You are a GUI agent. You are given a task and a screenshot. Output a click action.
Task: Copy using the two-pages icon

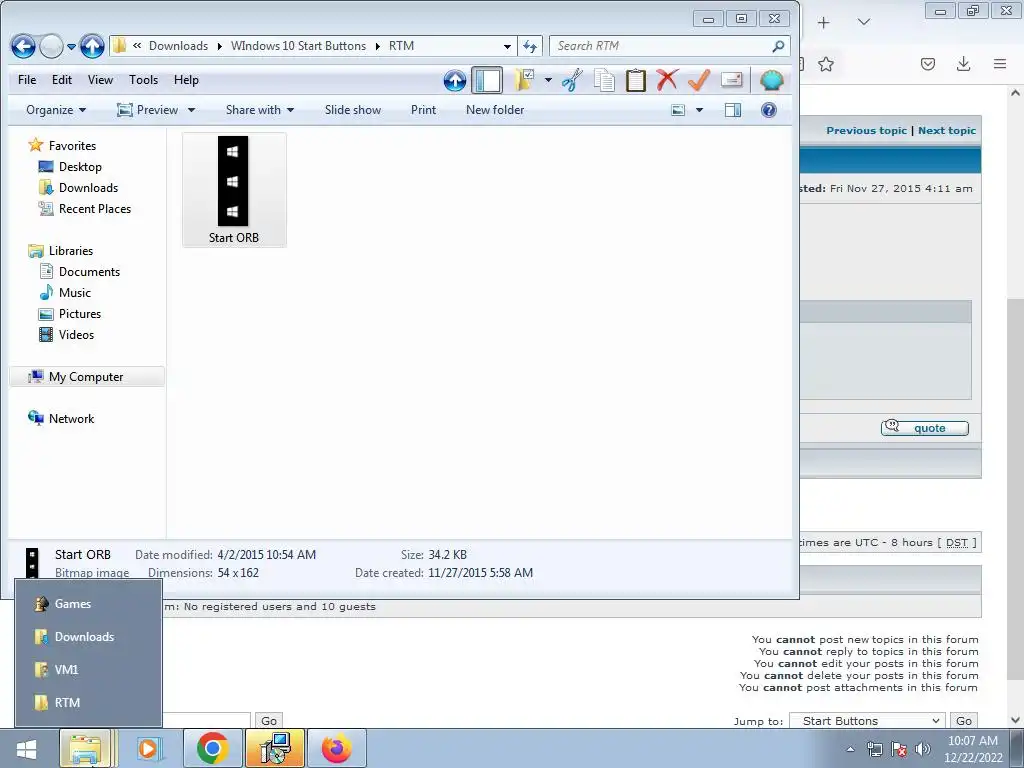tap(604, 80)
